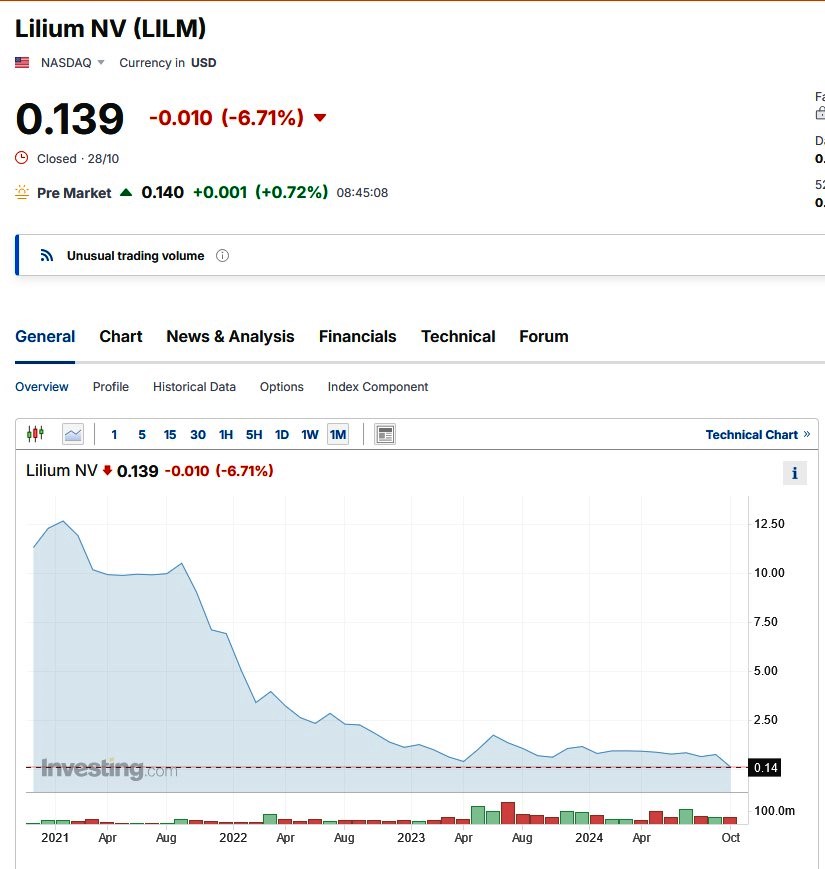Viewport: 825px width, 869px height.
Task: Click the 100.0m volume axis label
Action: [x=775, y=811]
